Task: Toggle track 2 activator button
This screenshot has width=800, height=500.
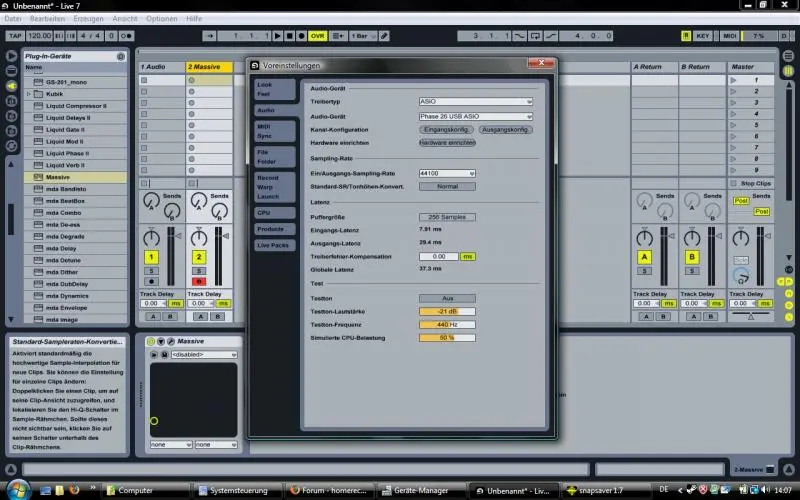Action: point(198,257)
